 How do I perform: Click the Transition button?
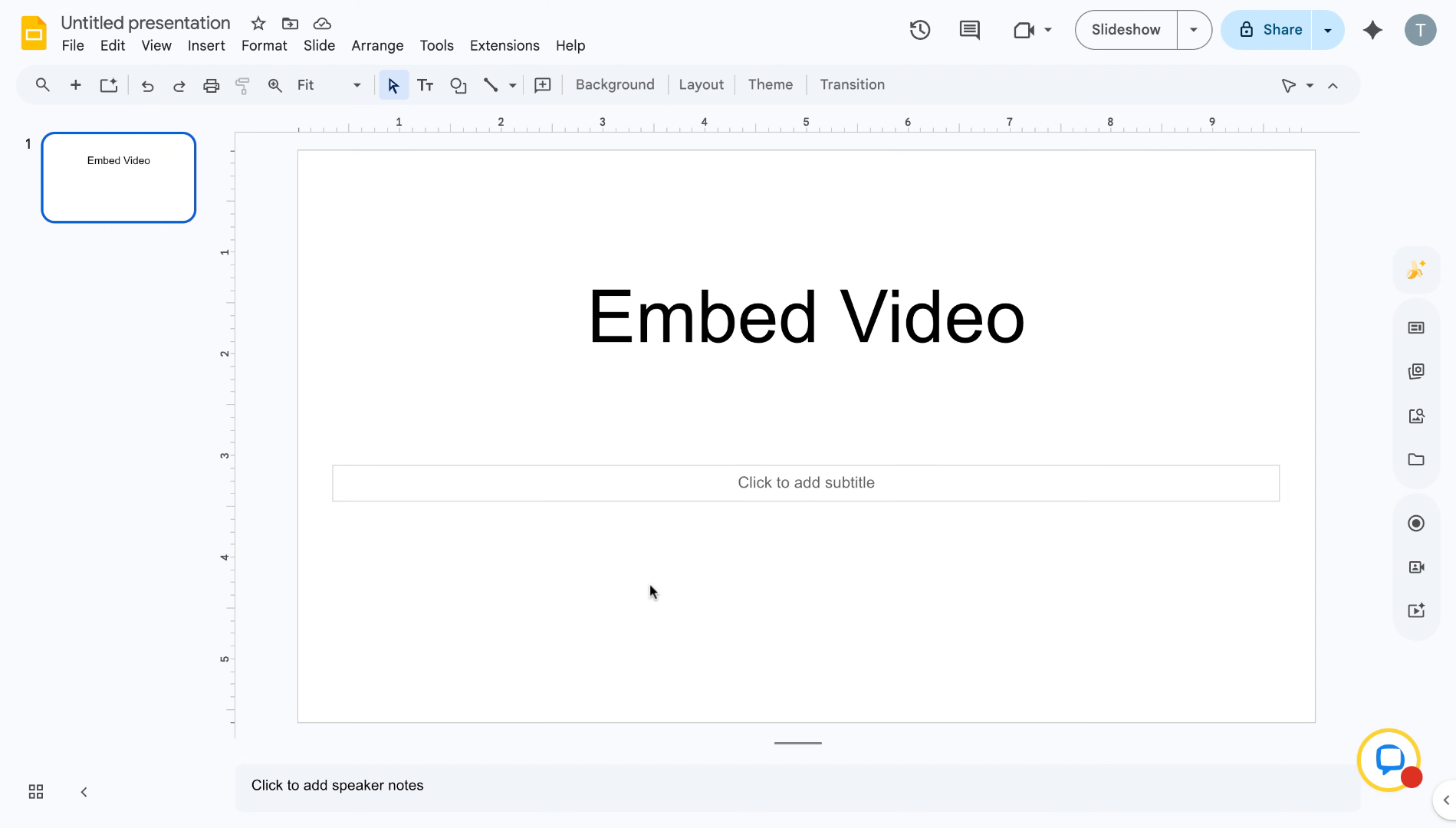(x=853, y=85)
